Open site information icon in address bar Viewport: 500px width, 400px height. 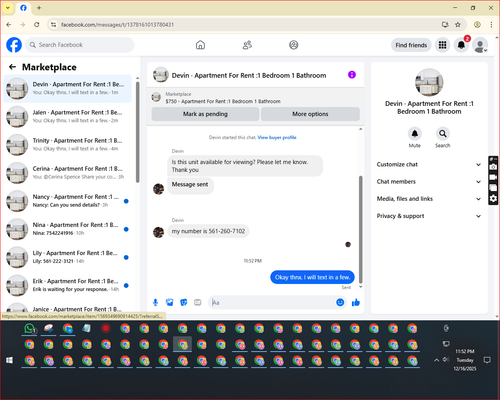[x=53, y=25]
